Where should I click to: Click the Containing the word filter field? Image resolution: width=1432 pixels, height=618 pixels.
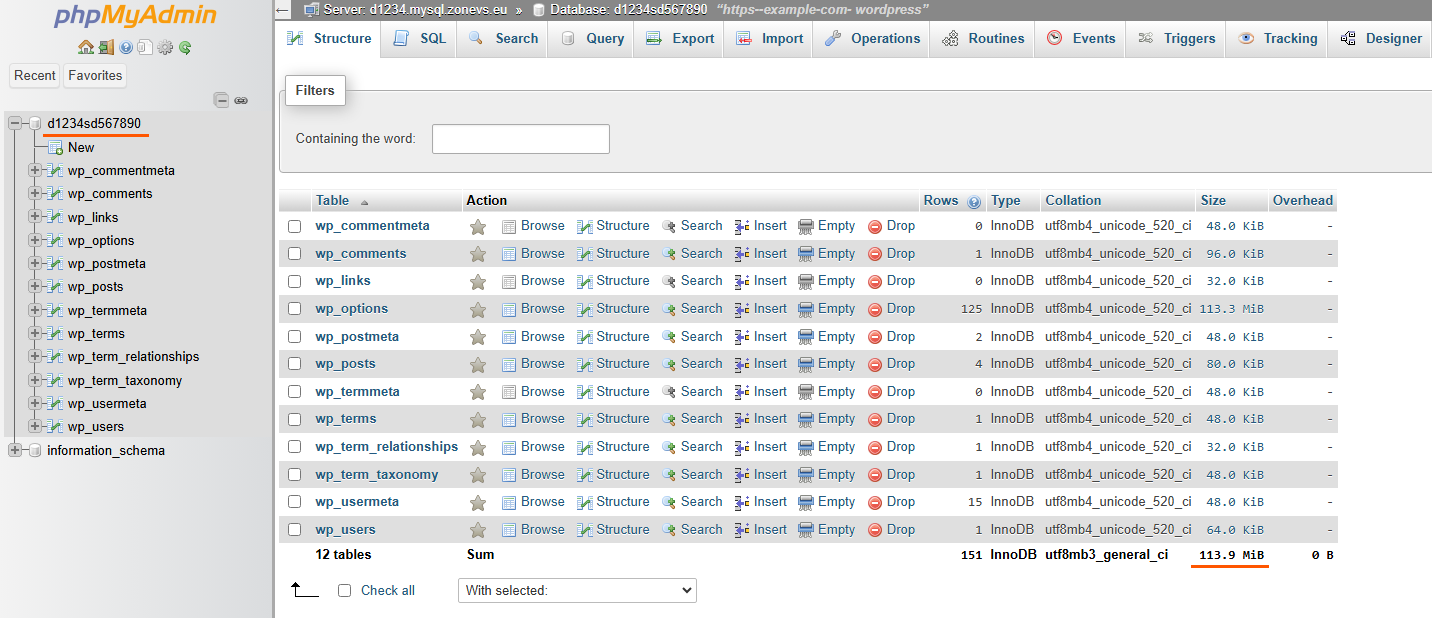[x=520, y=139]
